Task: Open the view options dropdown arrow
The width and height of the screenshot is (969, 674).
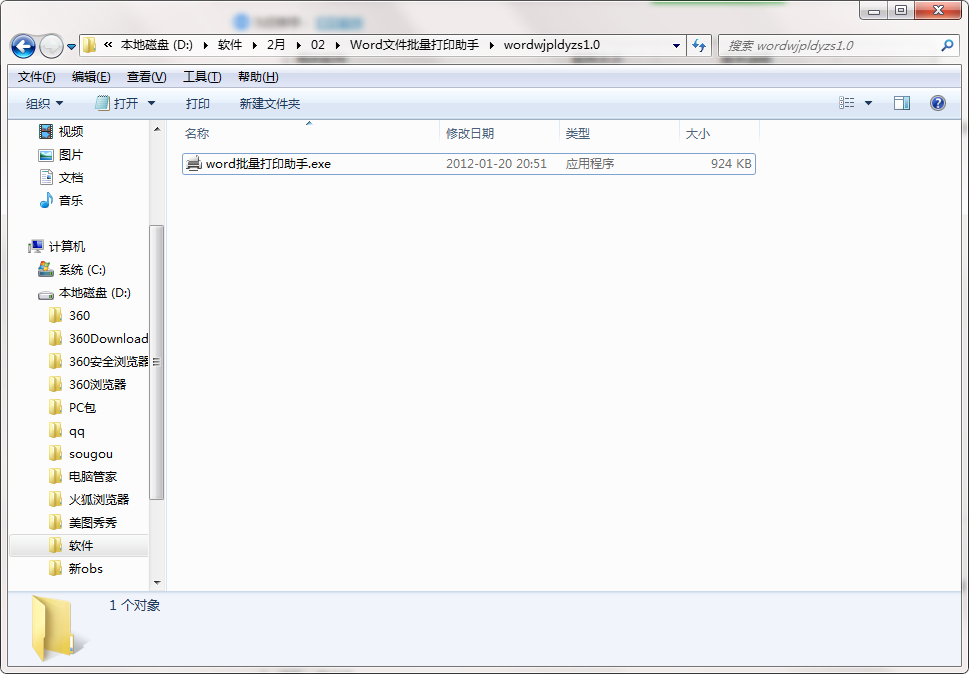Action: [x=868, y=103]
